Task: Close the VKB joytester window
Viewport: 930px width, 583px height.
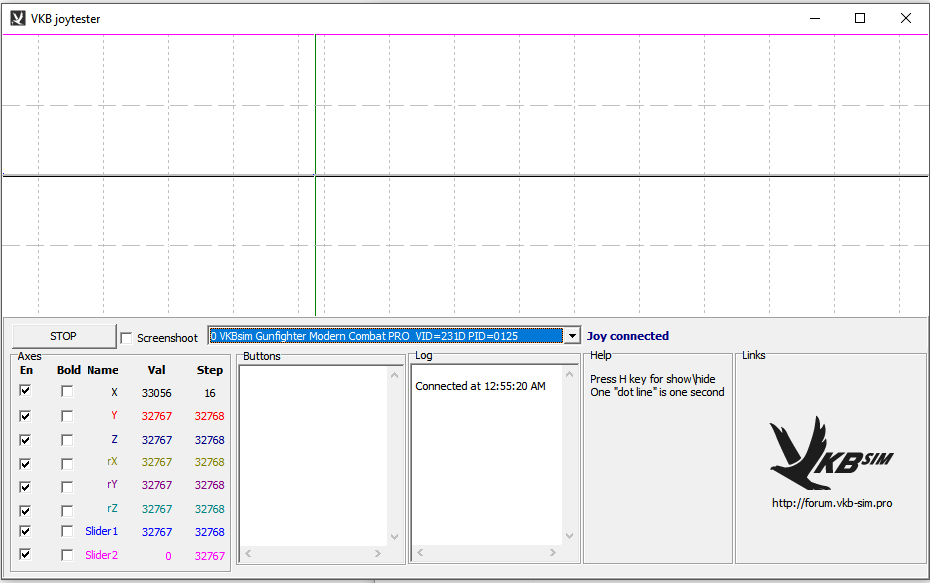Action: (x=906, y=18)
